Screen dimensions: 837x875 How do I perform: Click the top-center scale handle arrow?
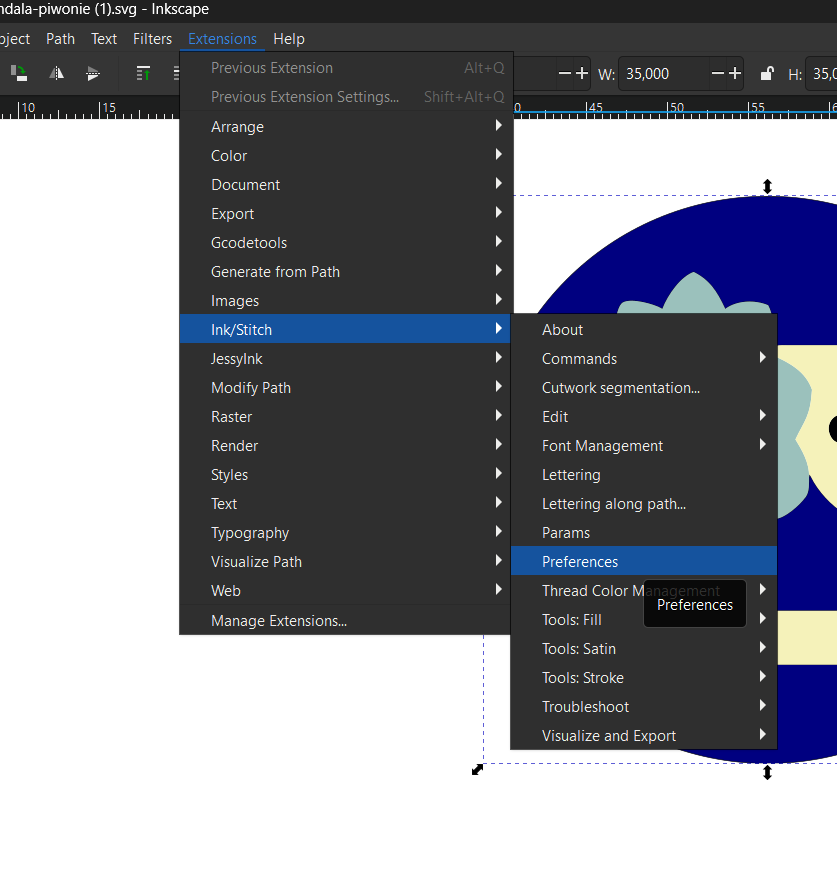[767, 186]
